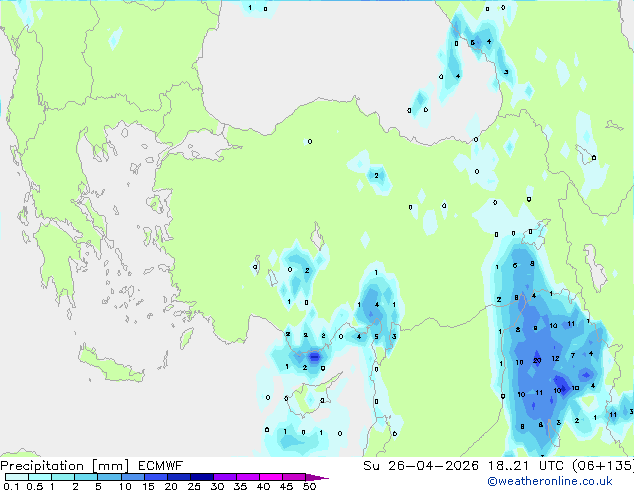Click the '(06+135)' forecast run label
The image size is (634, 490).
tap(603, 466)
